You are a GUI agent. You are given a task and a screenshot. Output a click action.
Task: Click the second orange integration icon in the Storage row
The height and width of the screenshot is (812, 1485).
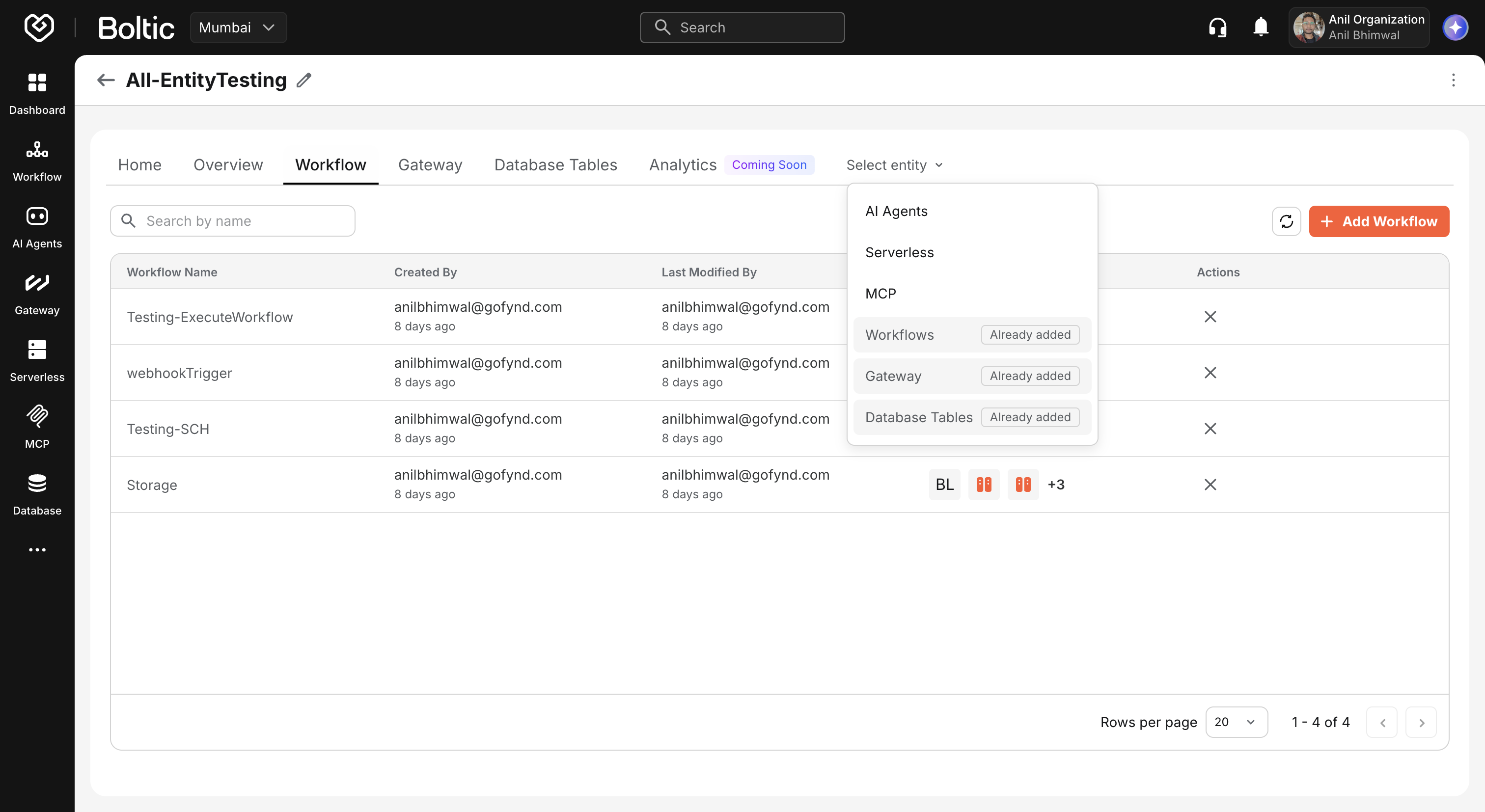pos(1023,485)
